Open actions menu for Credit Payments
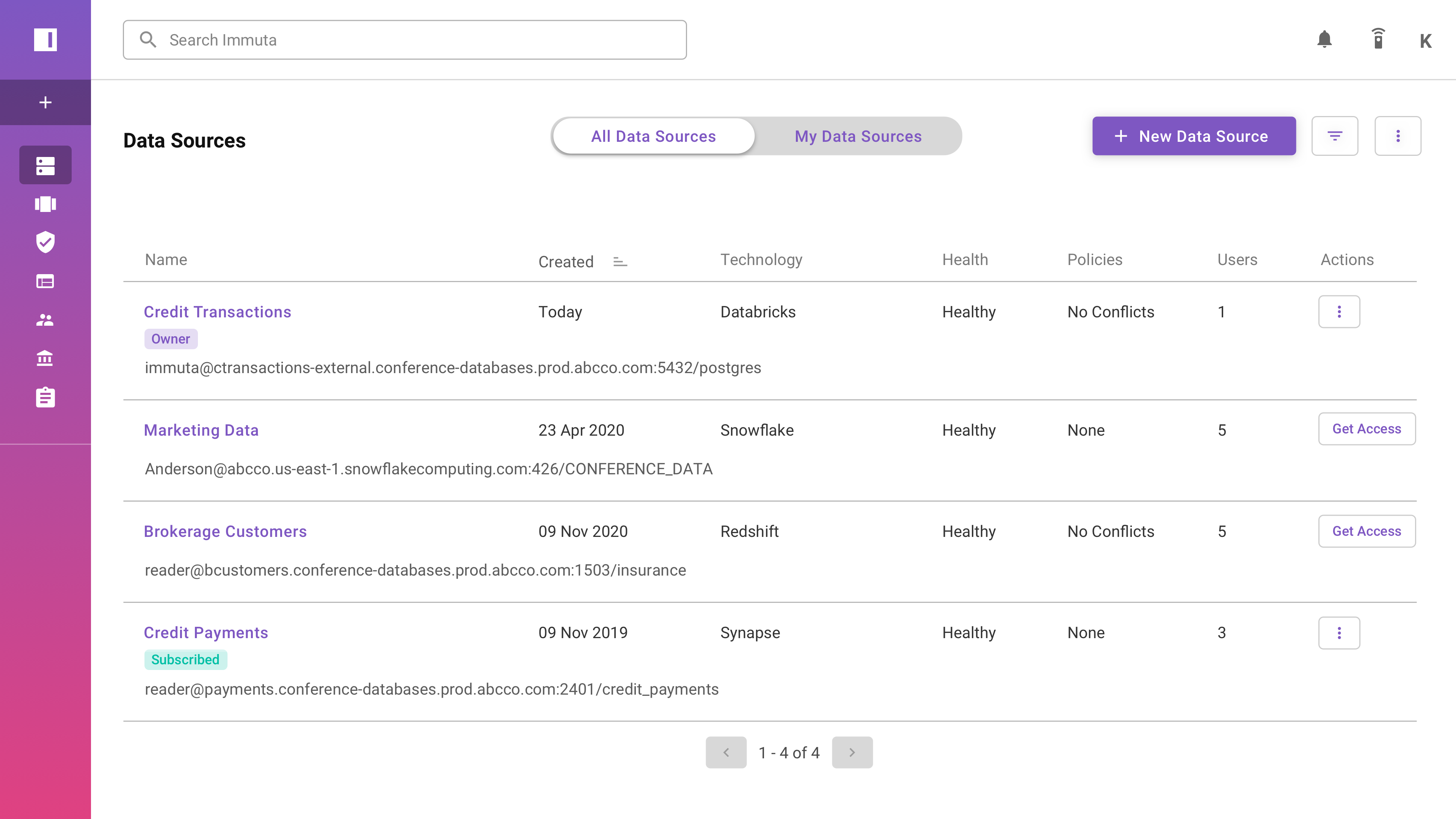1456x819 pixels. tap(1339, 632)
